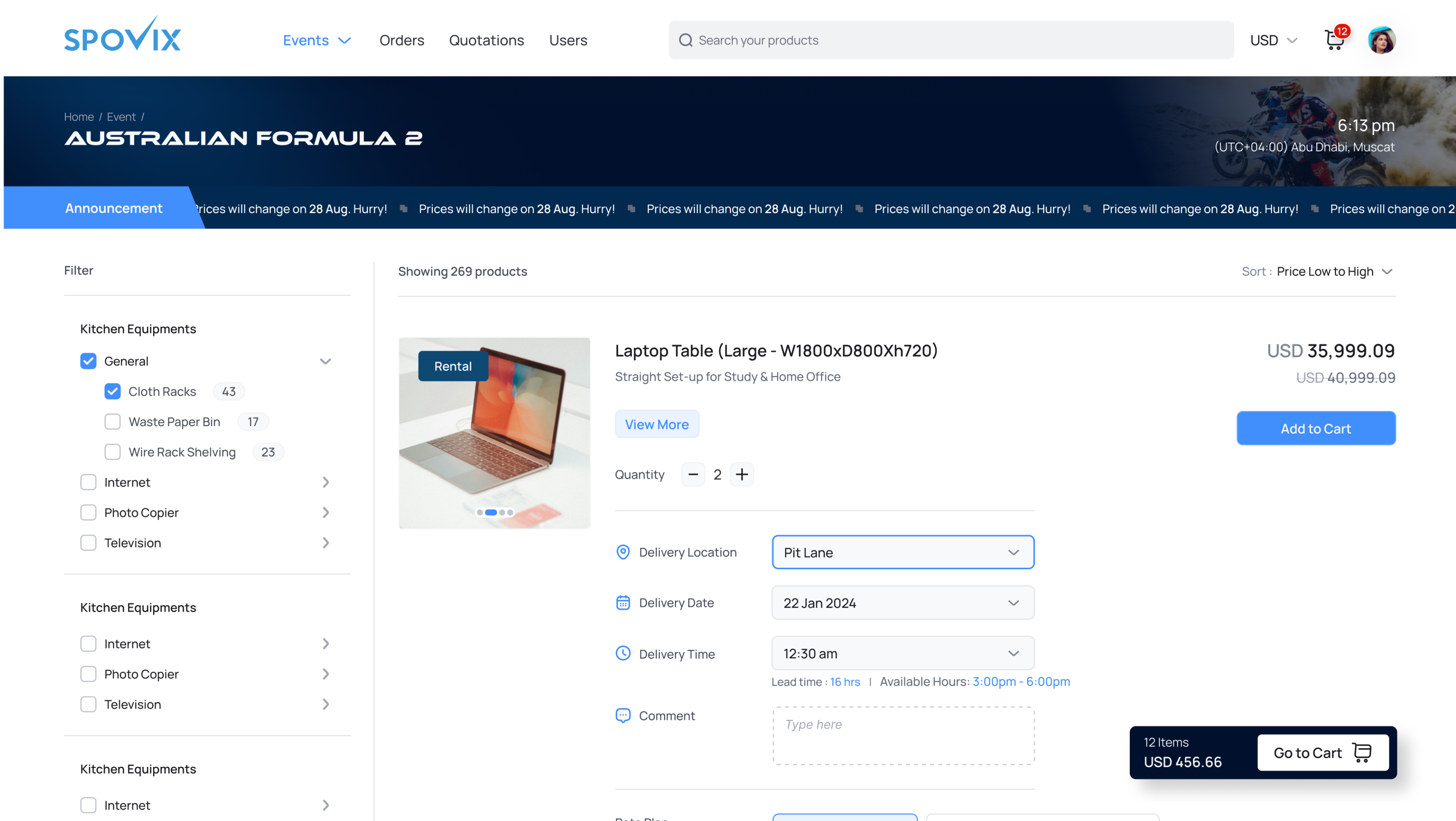Click the Delivery Location pin icon
Image resolution: width=1456 pixels, height=821 pixels.
tap(623, 552)
